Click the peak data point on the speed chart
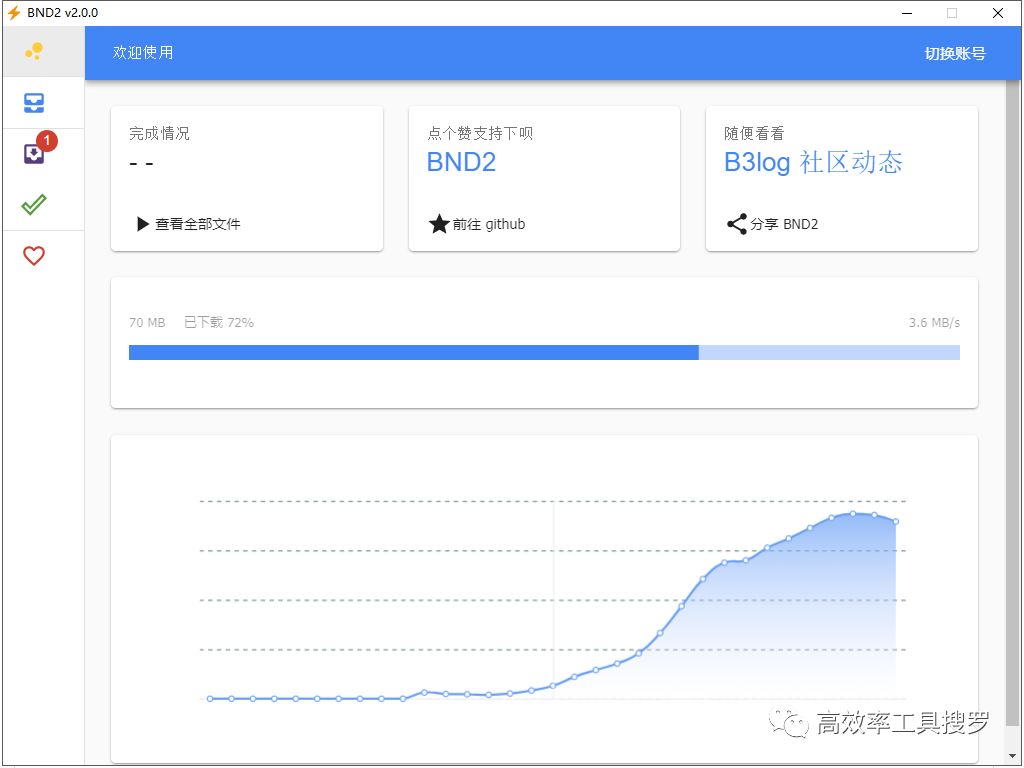Image resolution: width=1024 pixels, height=768 pixels. click(855, 516)
